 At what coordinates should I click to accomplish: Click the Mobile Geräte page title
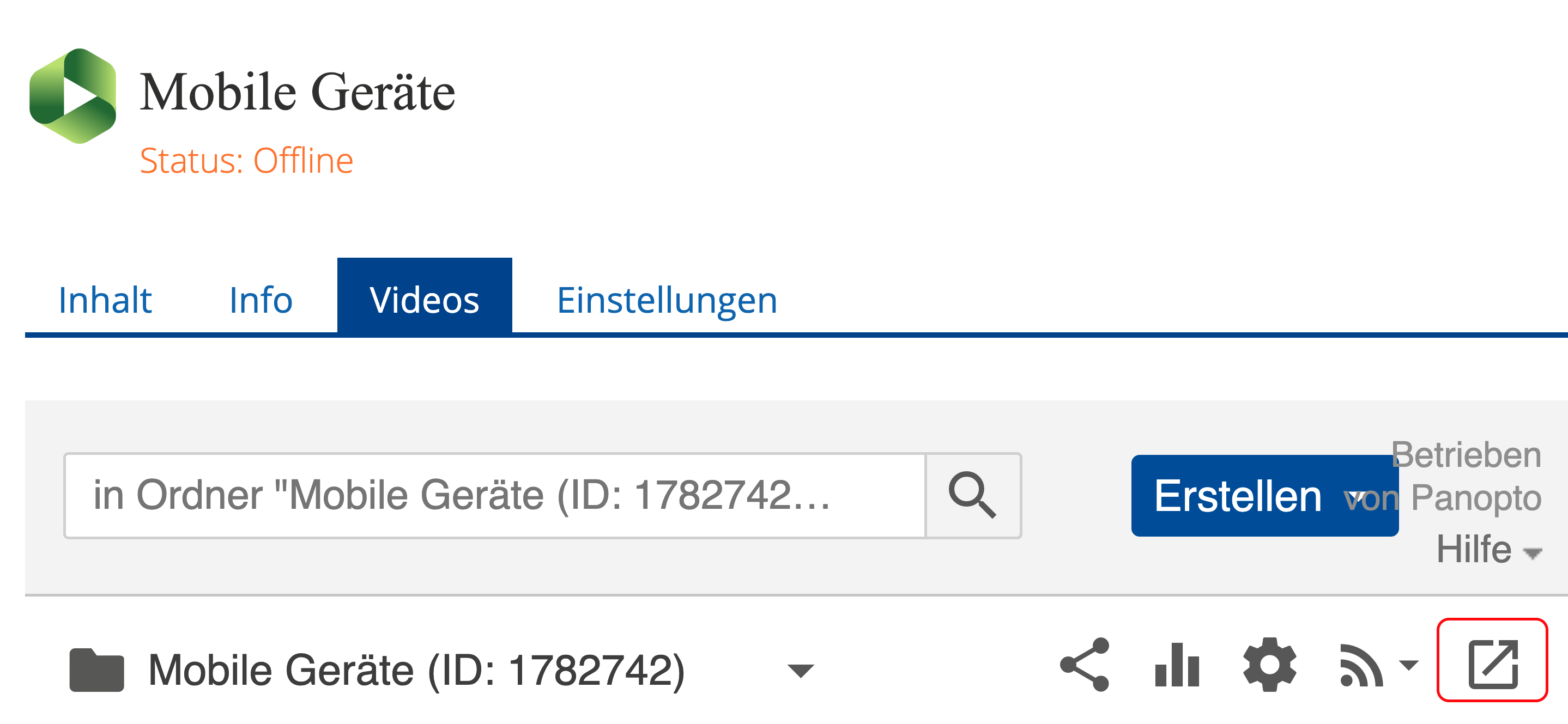coord(297,92)
